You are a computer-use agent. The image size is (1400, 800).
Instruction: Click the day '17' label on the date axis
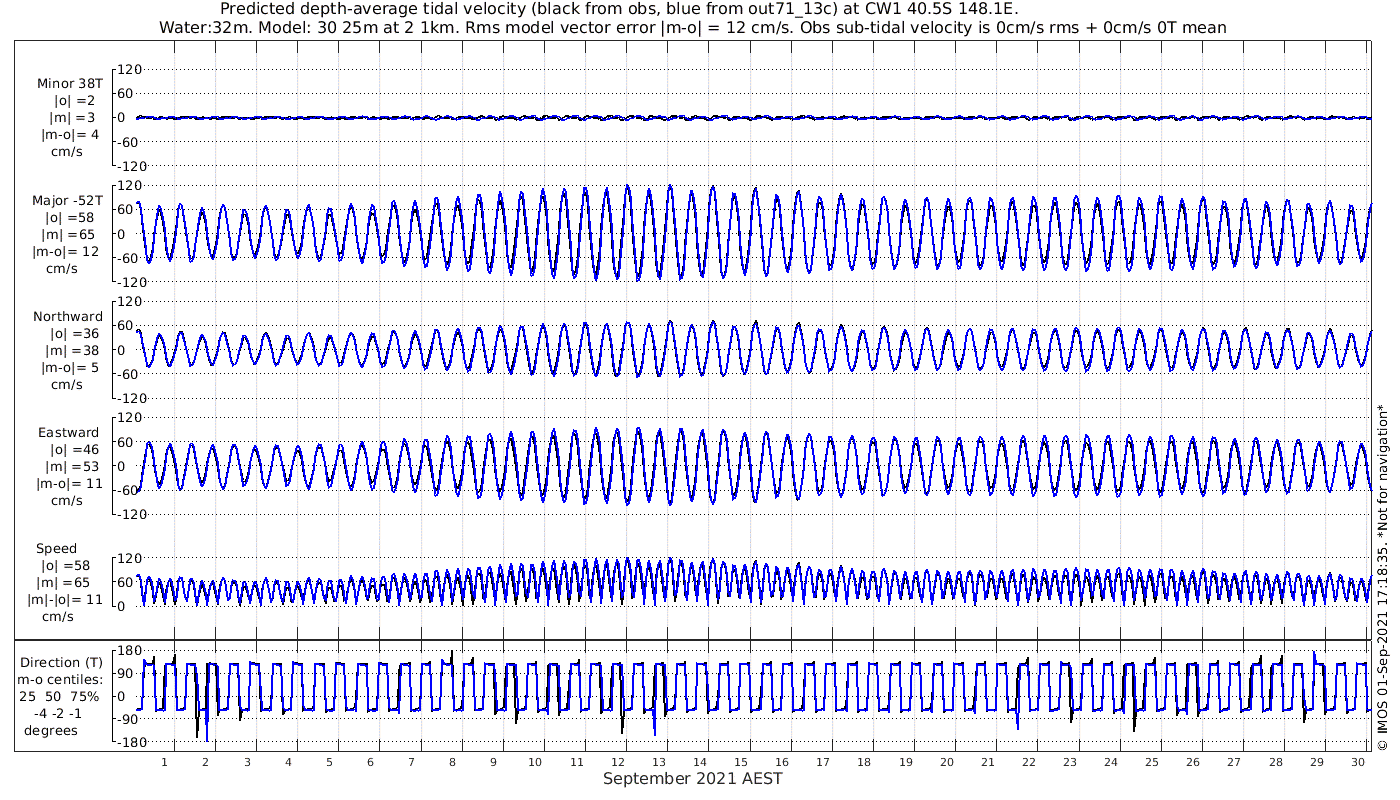822,762
